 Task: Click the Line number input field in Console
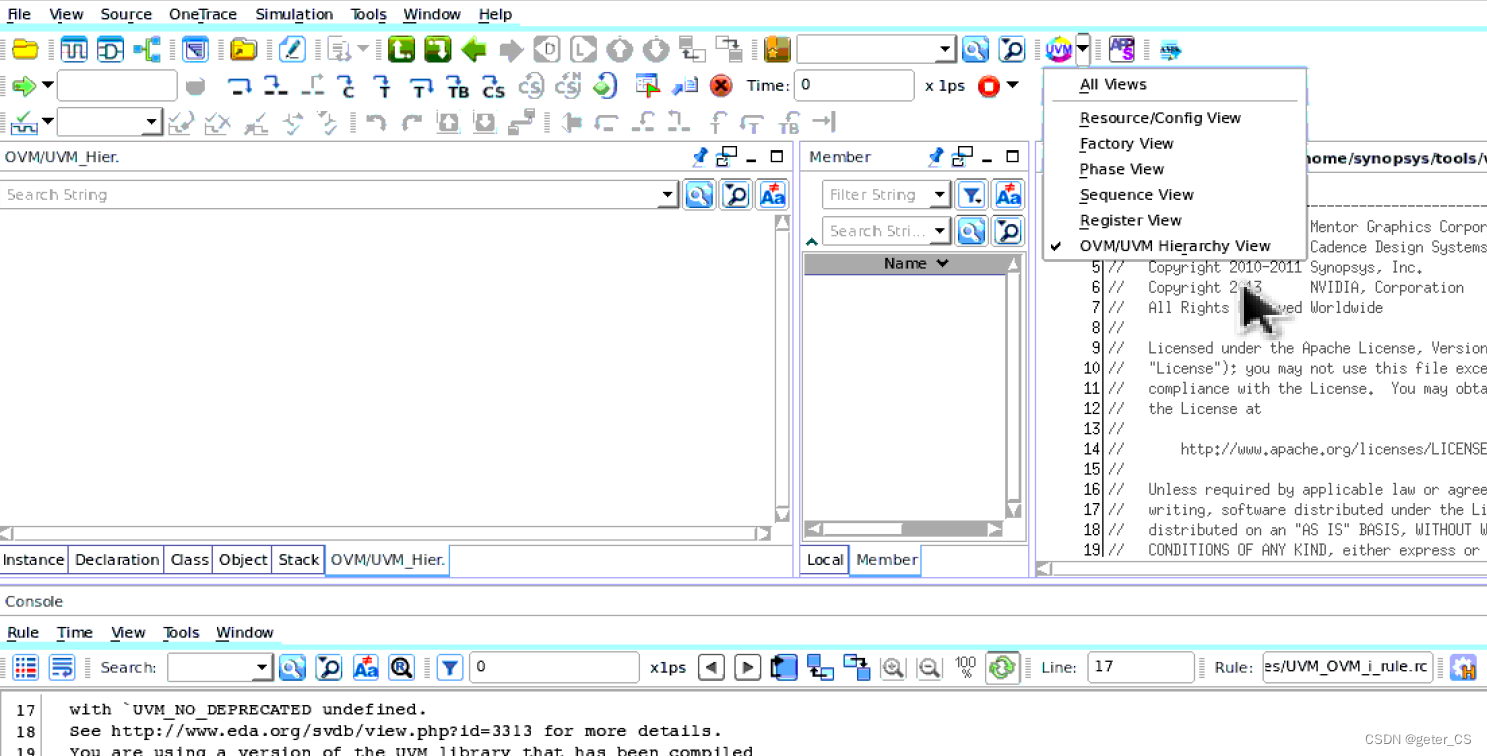click(x=1140, y=667)
